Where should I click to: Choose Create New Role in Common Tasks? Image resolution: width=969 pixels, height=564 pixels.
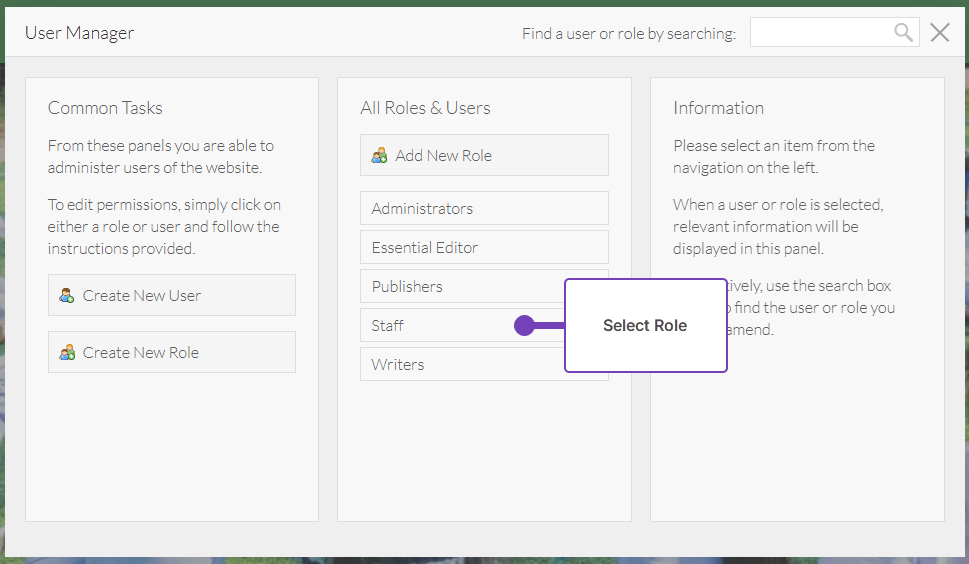coord(171,352)
